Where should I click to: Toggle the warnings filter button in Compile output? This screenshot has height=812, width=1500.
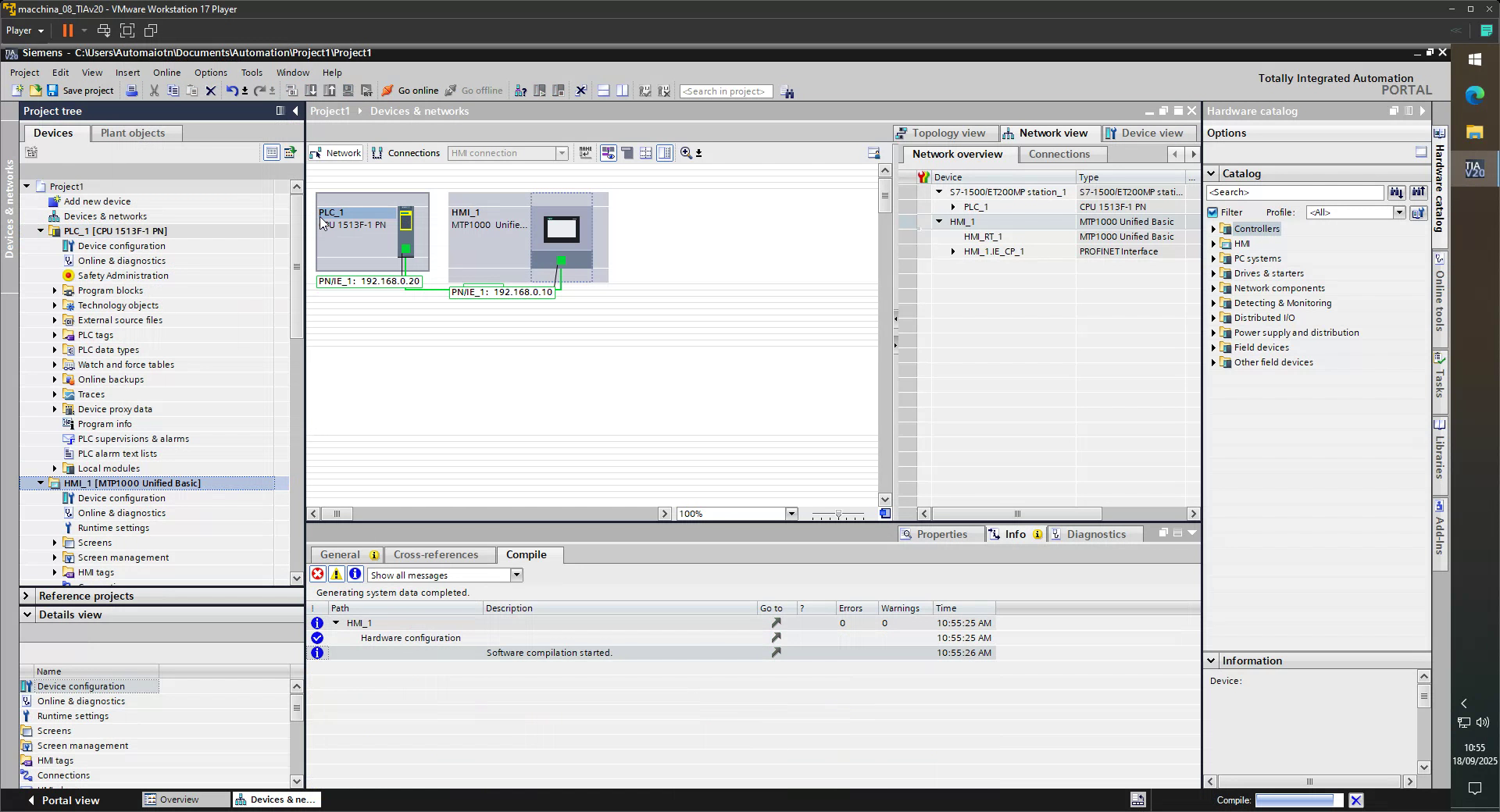(x=336, y=575)
